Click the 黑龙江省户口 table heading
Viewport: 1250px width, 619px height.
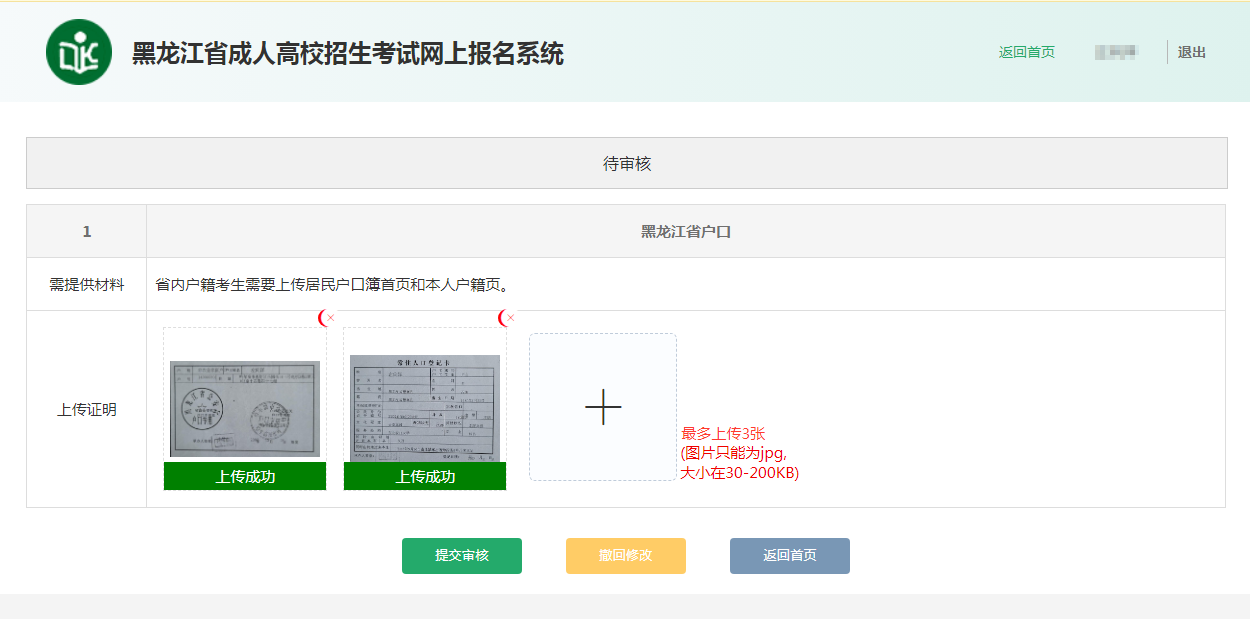click(x=686, y=232)
